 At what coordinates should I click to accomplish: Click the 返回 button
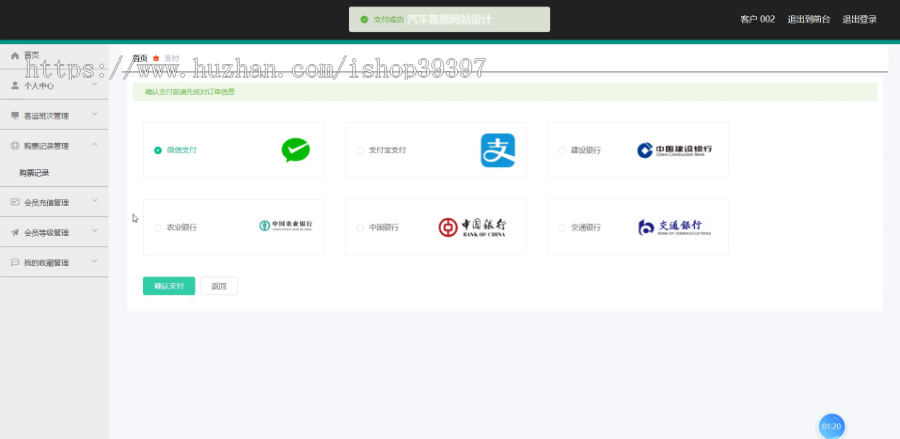coord(219,286)
